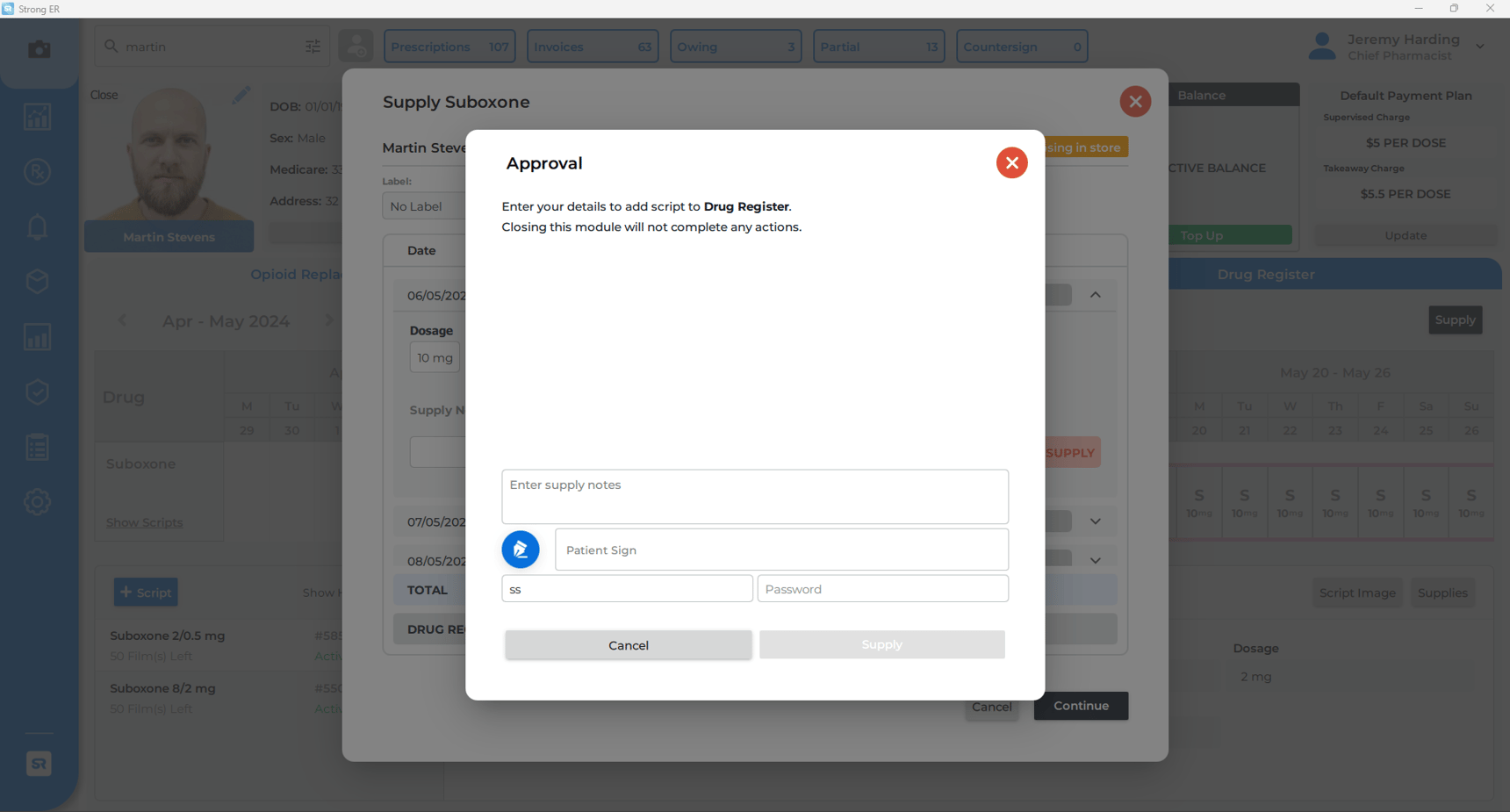Open the settings gear in sidebar
1510x812 pixels.
[x=37, y=503]
